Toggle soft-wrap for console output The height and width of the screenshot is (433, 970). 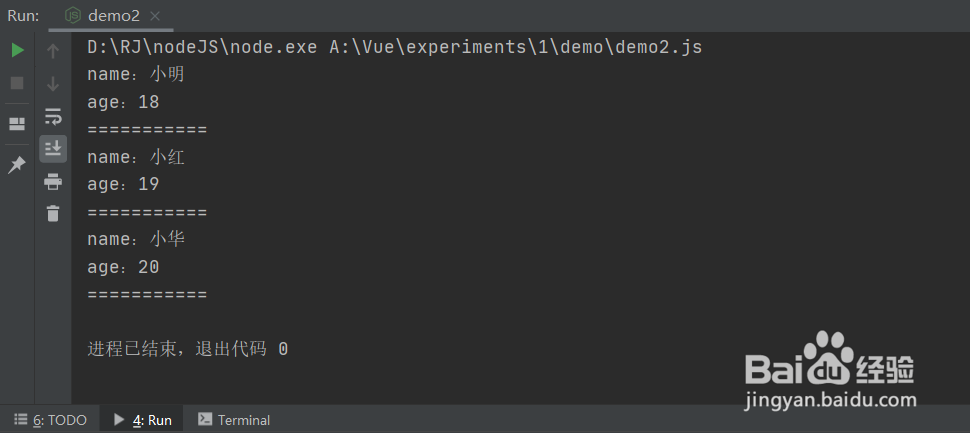tap(53, 116)
